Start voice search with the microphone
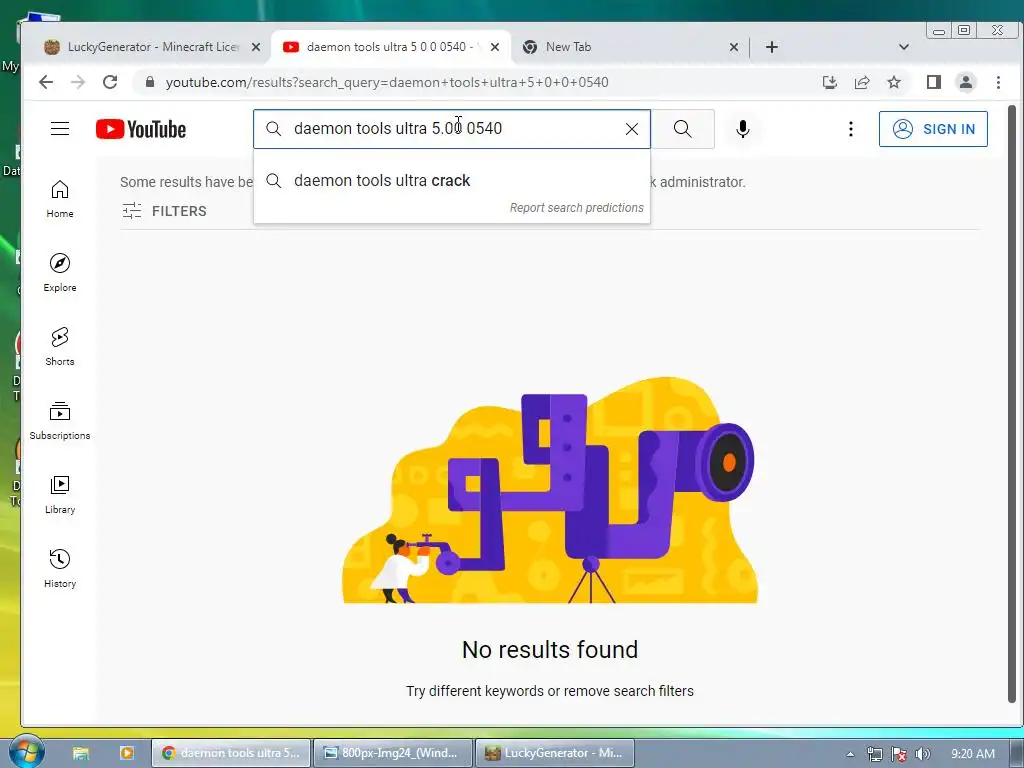The height and width of the screenshot is (768, 1024). 743,129
